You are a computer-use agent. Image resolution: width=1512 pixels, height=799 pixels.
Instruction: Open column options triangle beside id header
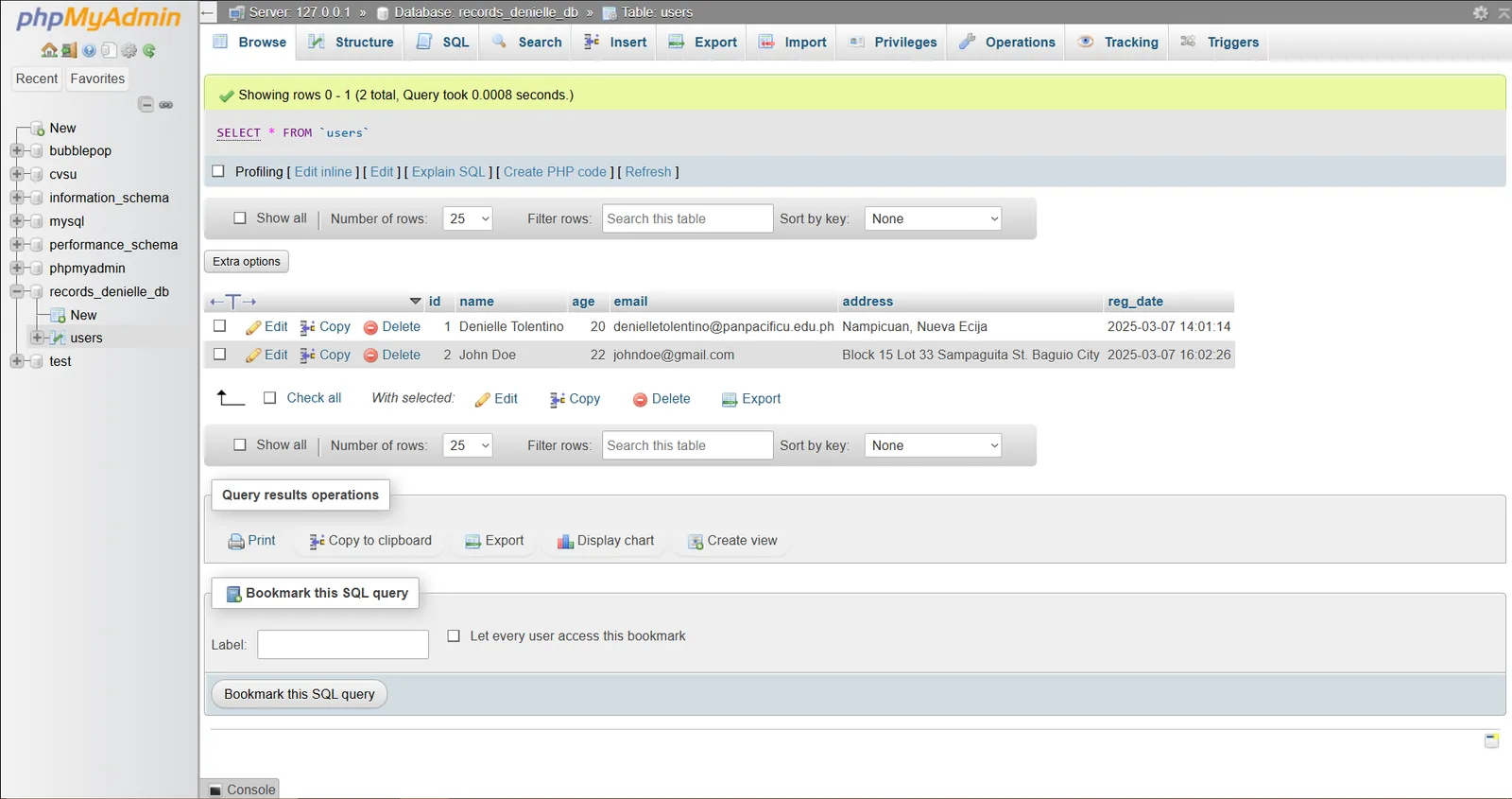[x=415, y=301]
